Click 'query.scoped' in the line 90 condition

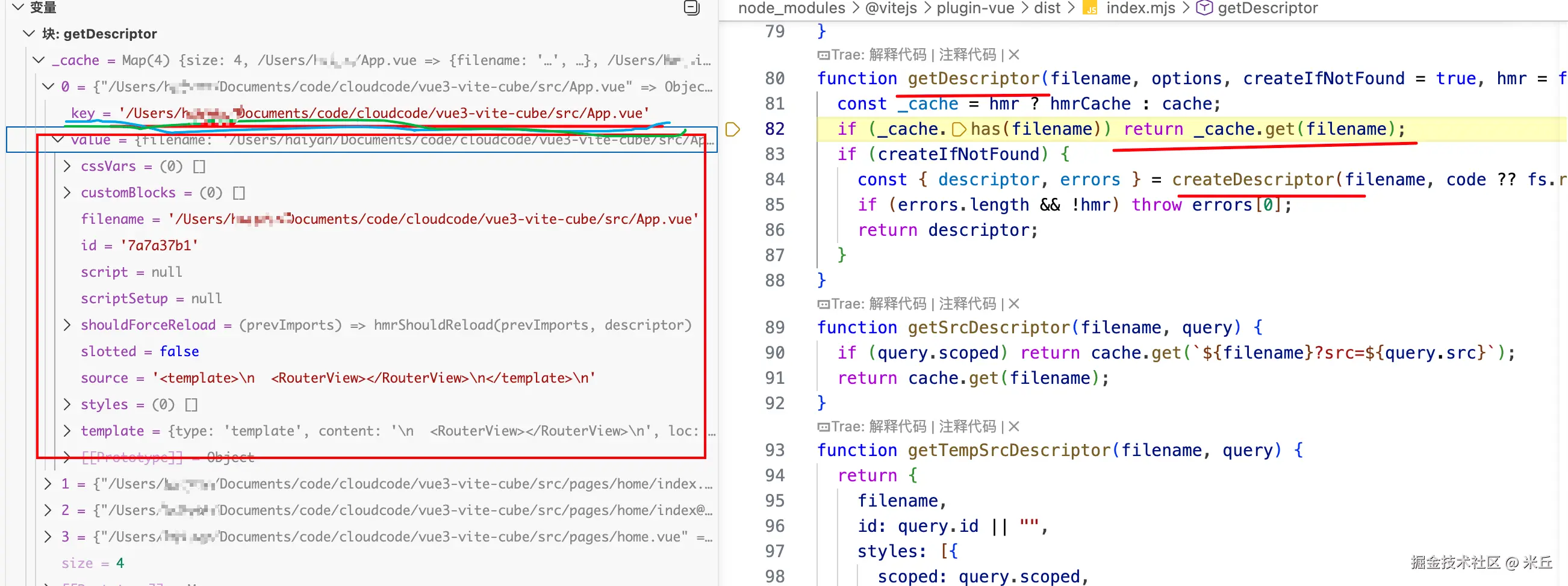point(938,353)
